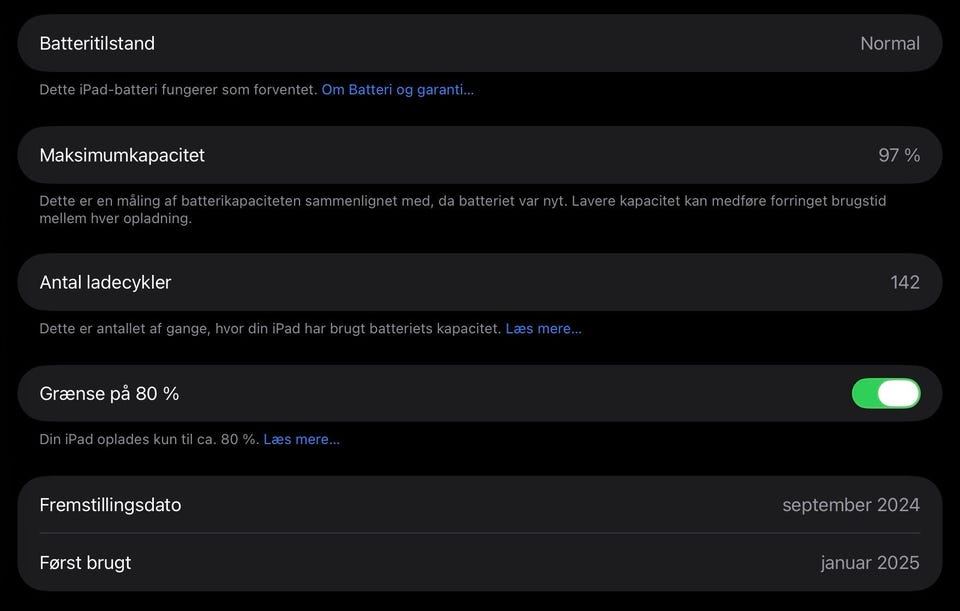Click the "Normal" battery status value
Image resolution: width=960 pixels, height=611 pixels.
(x=889, y=43)
